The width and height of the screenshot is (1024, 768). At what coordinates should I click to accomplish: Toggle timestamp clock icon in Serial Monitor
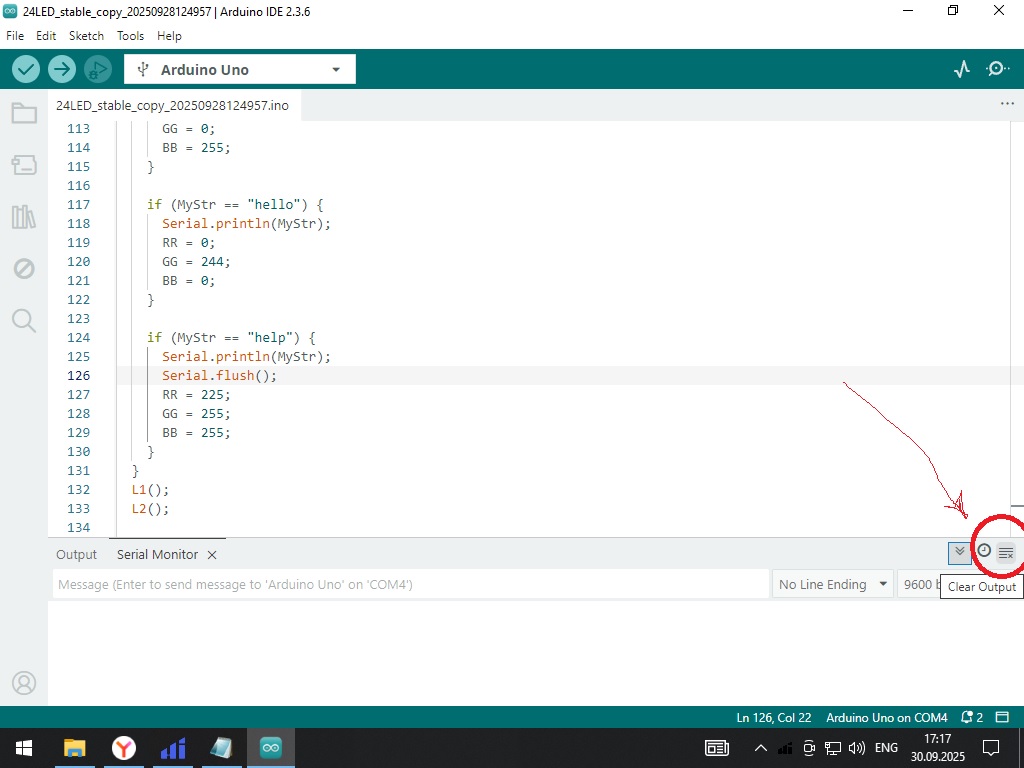tap(984, 551)
